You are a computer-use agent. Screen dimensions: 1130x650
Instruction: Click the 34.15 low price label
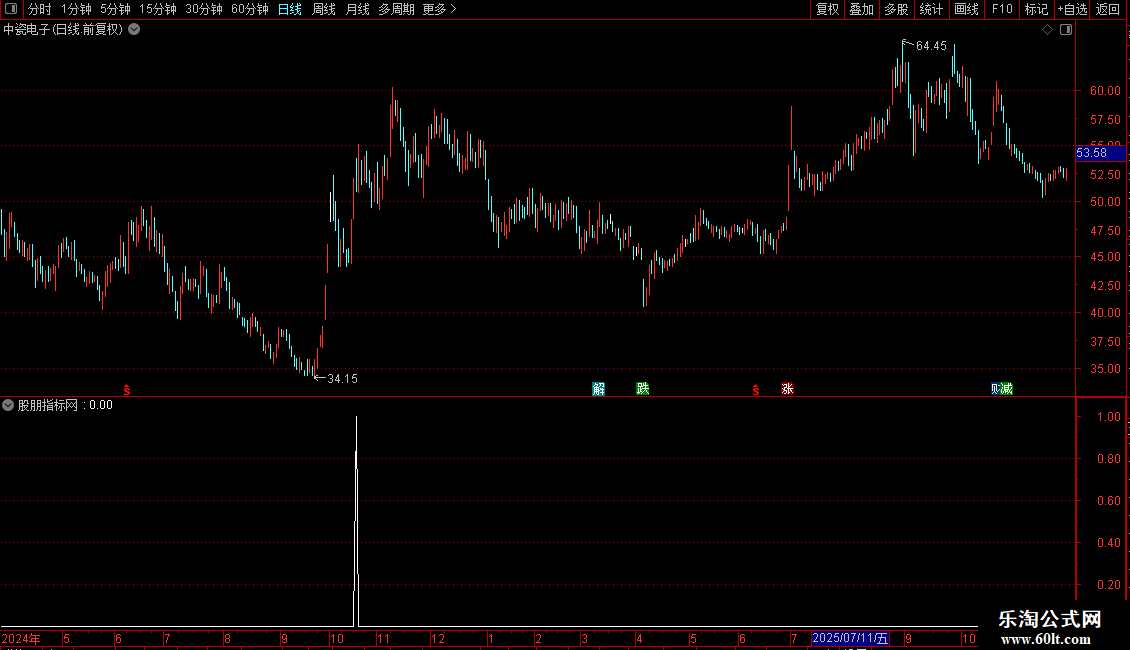pyautogui.click(x=342, y=379)
